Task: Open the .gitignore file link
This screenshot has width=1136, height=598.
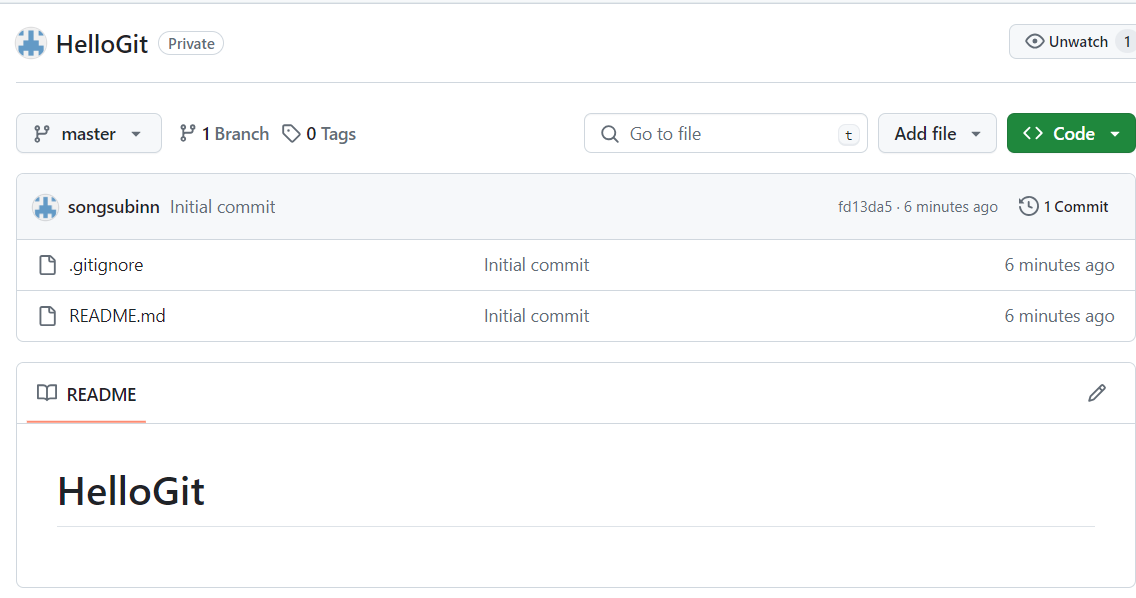Action: click(106, 265)
